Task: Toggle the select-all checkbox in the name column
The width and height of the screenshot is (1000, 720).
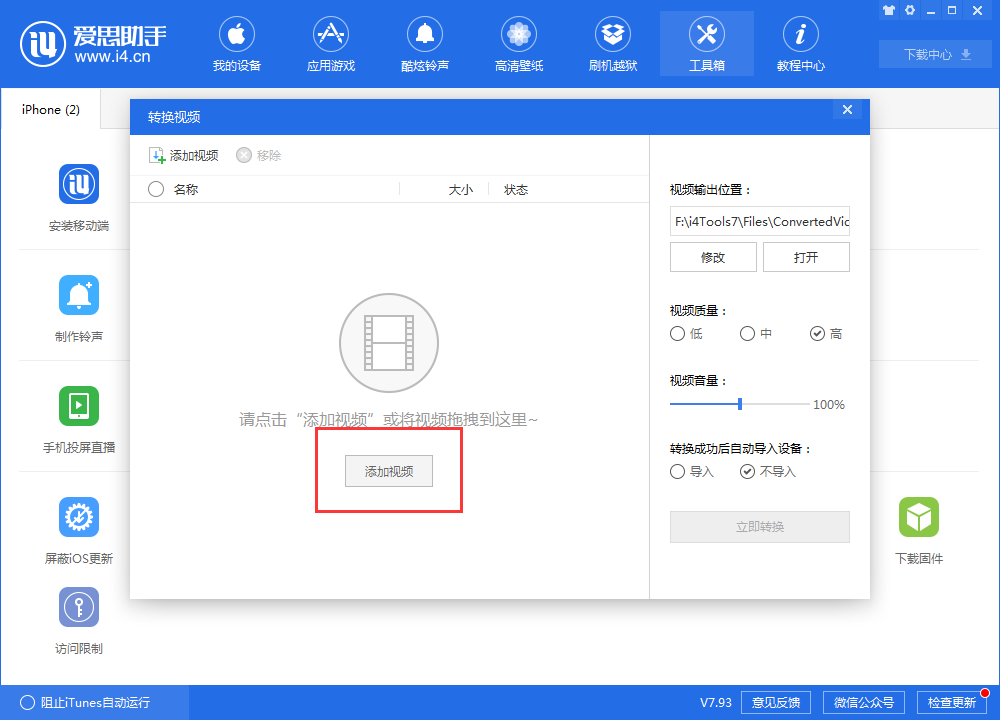Action: (155, 189)
